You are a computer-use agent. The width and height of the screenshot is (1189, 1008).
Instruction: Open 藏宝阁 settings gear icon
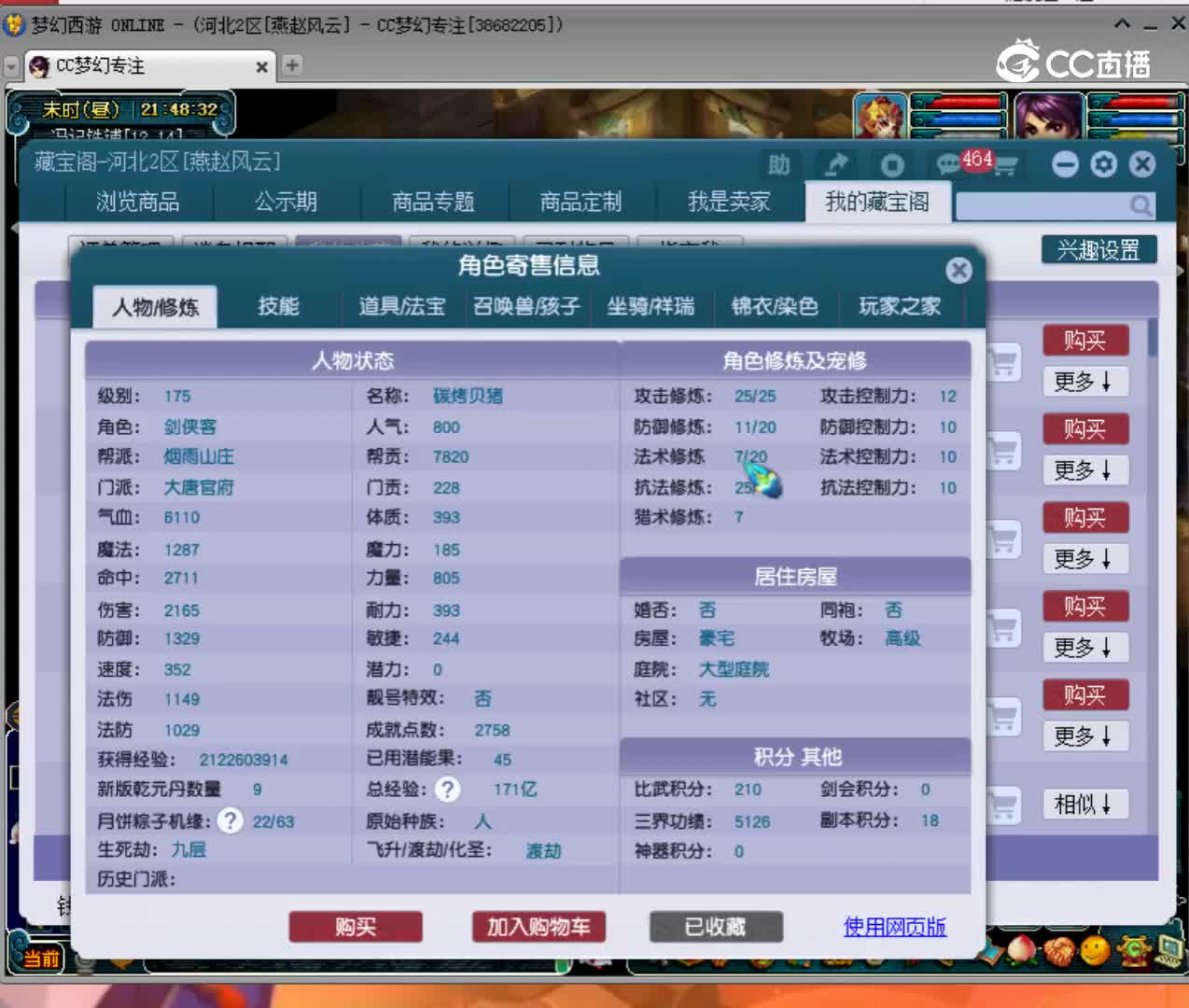click(x=1103, y=164)
